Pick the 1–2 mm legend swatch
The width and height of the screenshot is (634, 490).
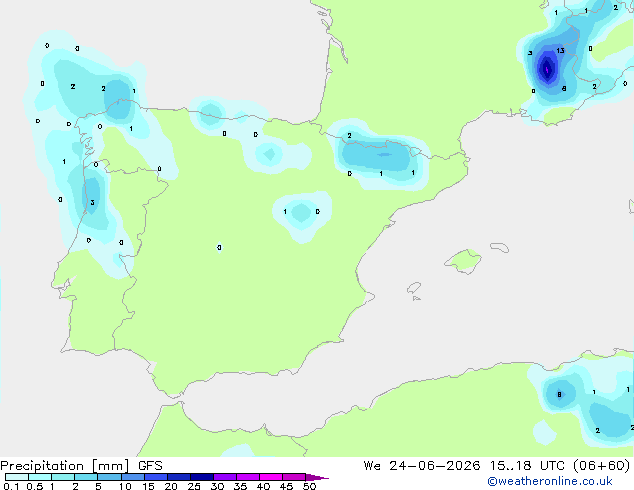pyautogui.click(x=63, y=477)
